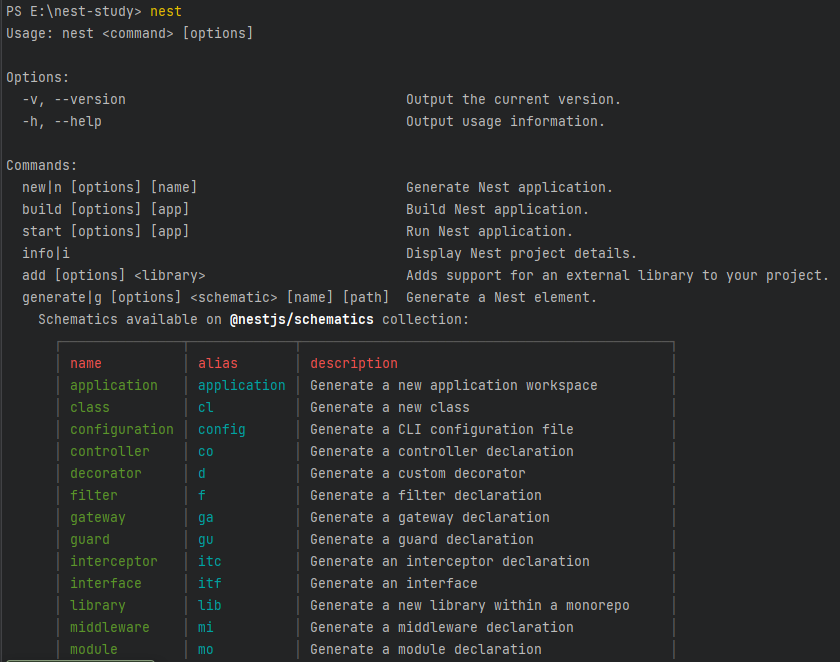This screenshot has width=840, height=662.
Task: Click 'Generate a CLI configuration file' description
Action: tap(441, 429)
